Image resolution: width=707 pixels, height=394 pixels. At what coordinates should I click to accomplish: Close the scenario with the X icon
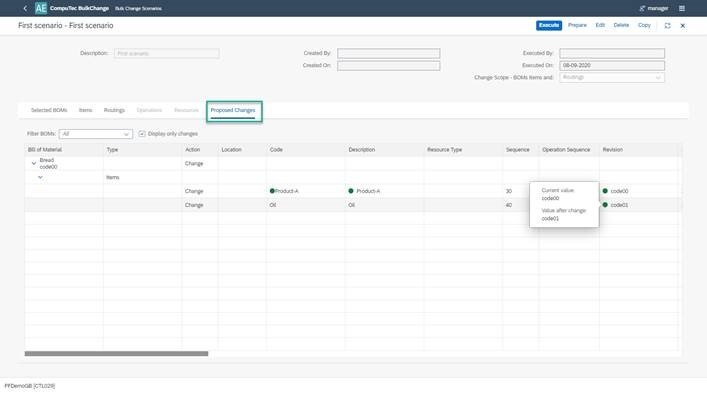tap(683, 26)
